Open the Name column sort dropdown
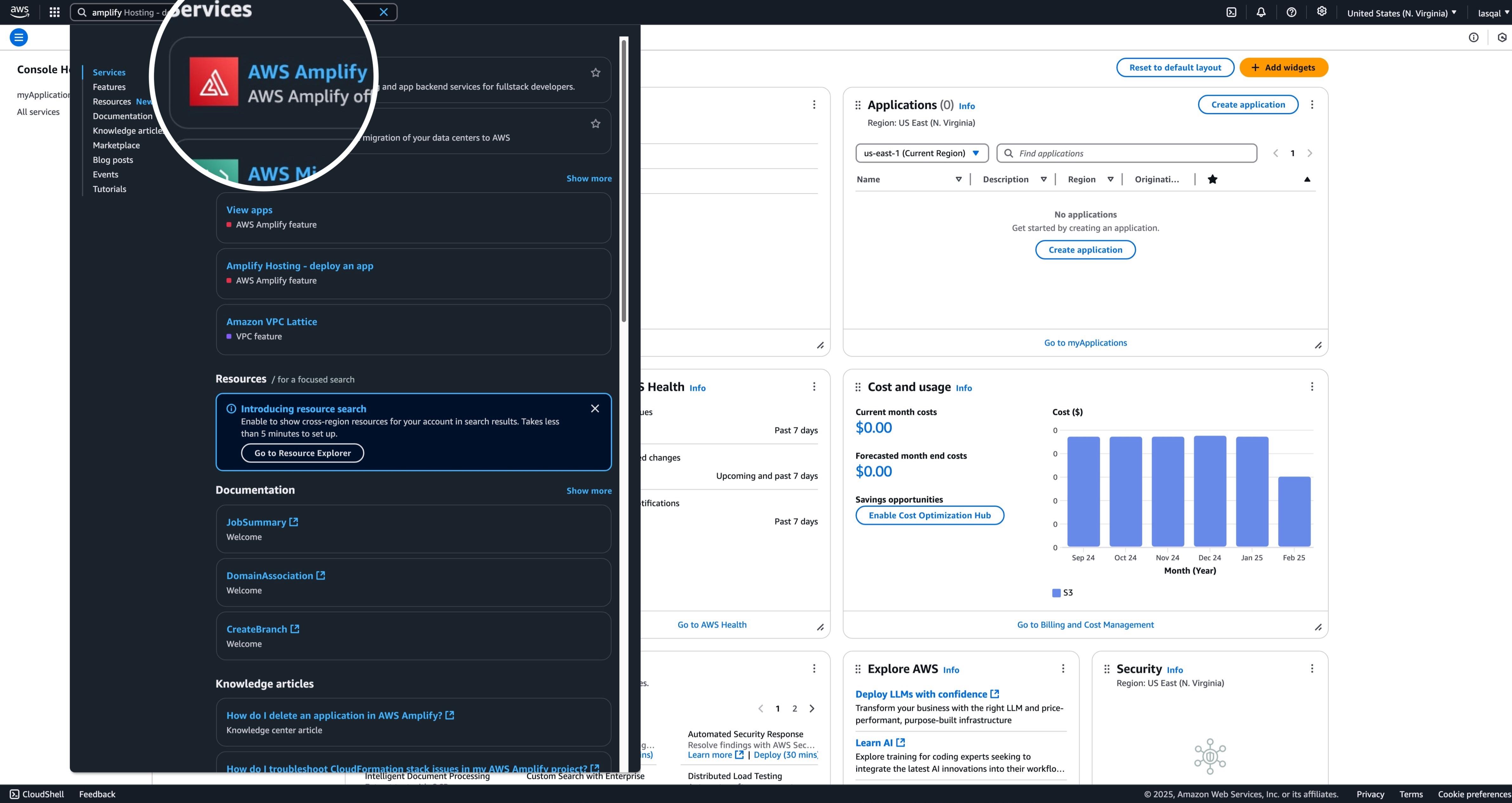The height and width of the screenshot is (803, 1512). 959,179
